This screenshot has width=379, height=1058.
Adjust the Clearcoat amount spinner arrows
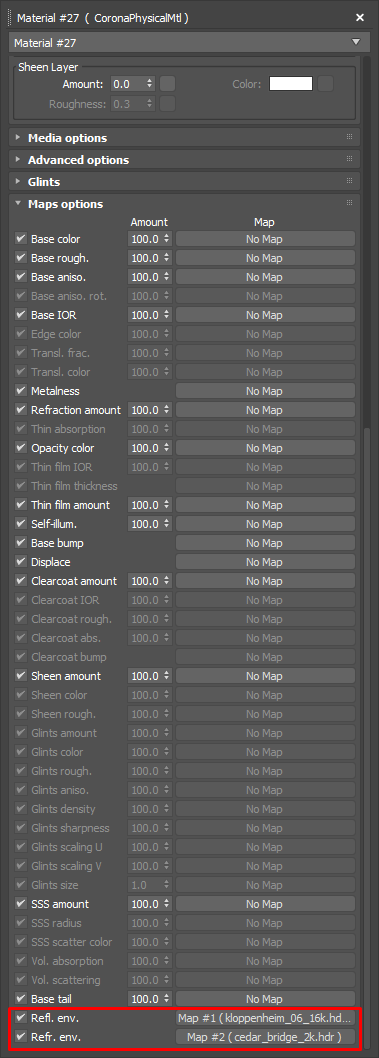167,581
